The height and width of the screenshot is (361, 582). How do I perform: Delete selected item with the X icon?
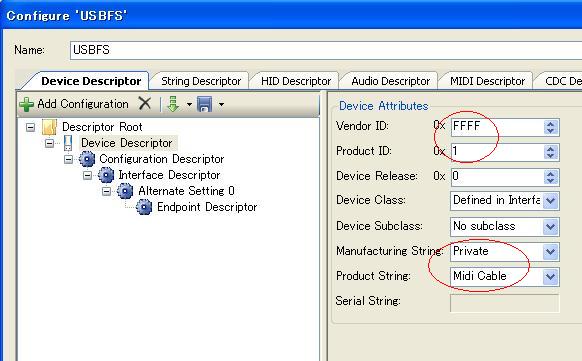click(145, 104)
